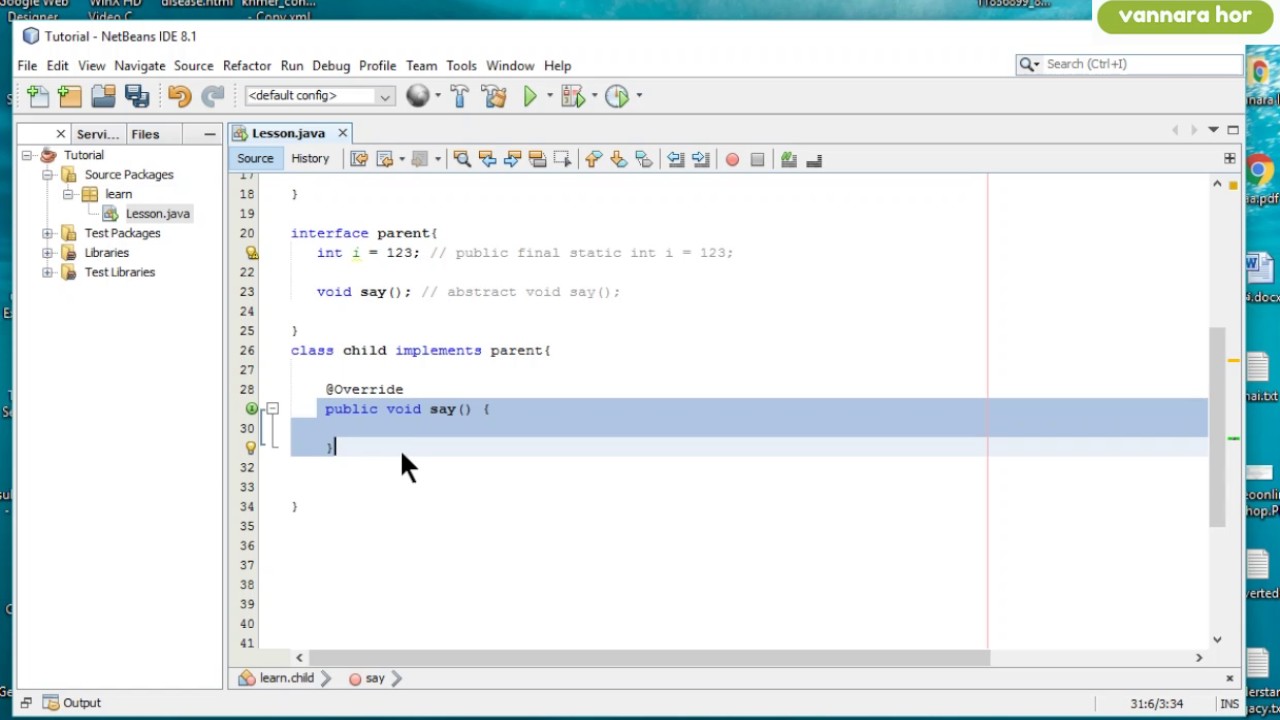Screen dimensions: 1280x720
Task: Click the Find Selection magnifier icon
Action: [462, 159]
